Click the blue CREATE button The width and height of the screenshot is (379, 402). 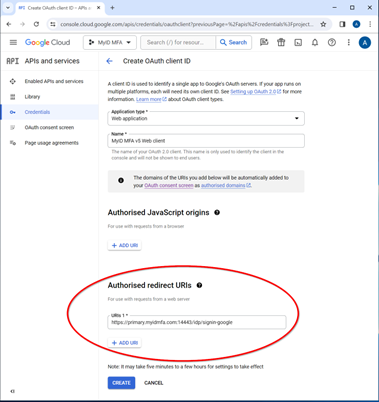(x=121, y=383)
